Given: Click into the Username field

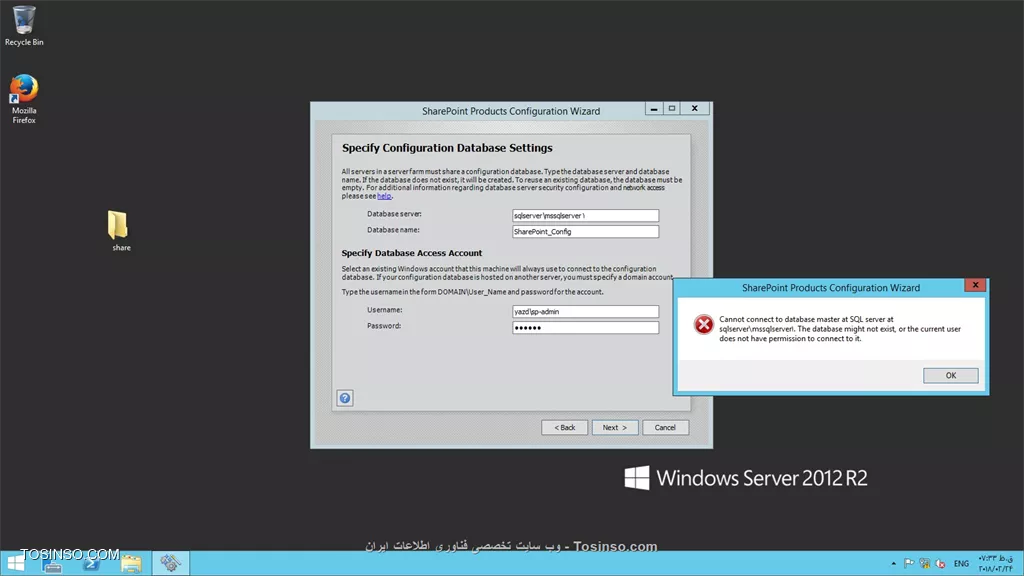Looking at the screenshot, I should tap(585, 312).
